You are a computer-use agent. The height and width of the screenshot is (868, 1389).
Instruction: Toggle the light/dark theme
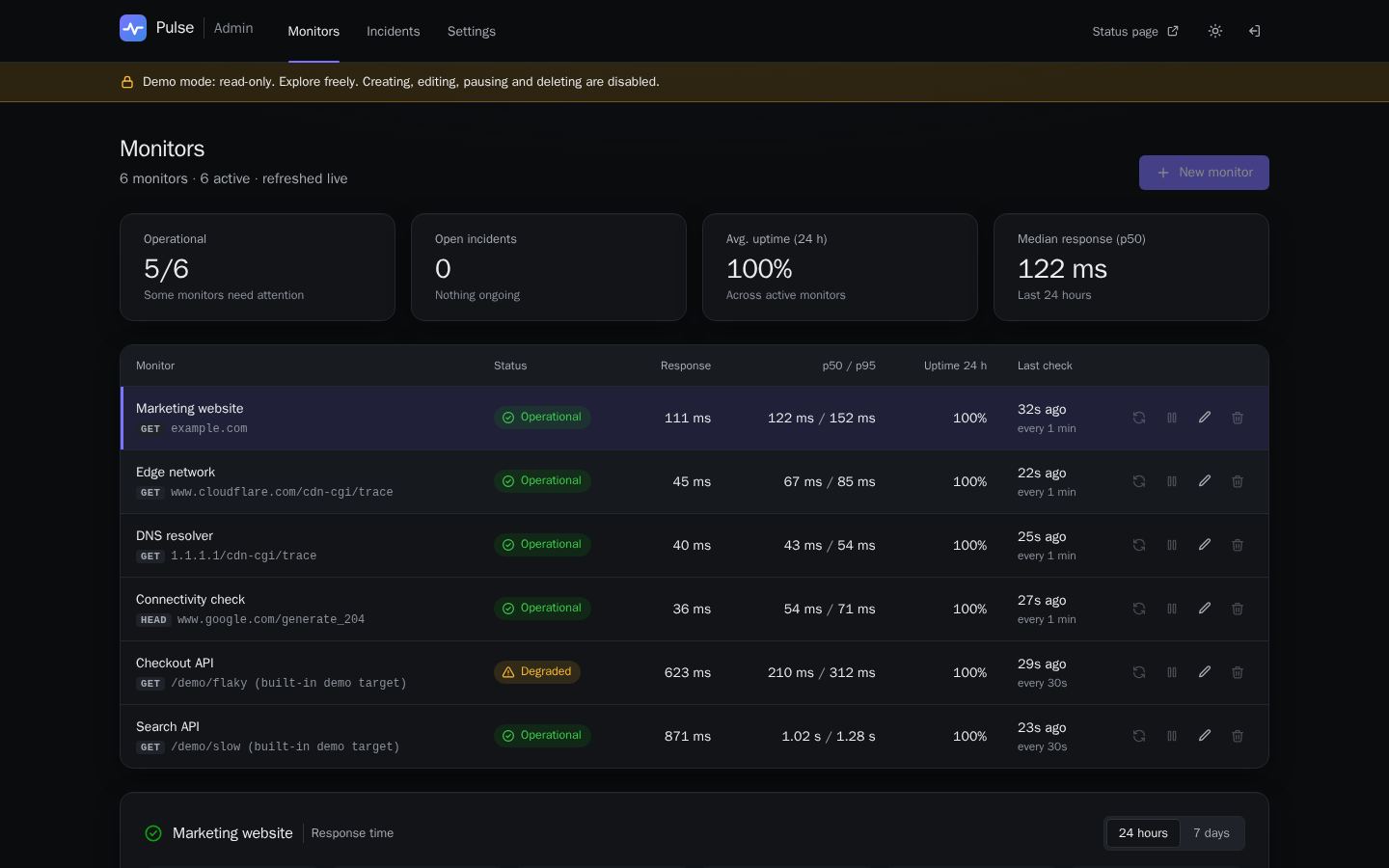1215,31
